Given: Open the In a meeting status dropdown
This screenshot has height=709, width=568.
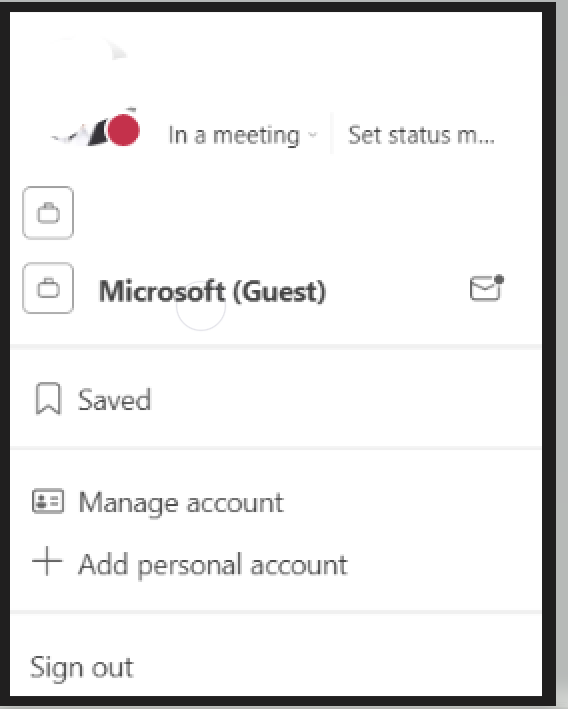Looking at the screenshot, I should [x=243, y=135].
